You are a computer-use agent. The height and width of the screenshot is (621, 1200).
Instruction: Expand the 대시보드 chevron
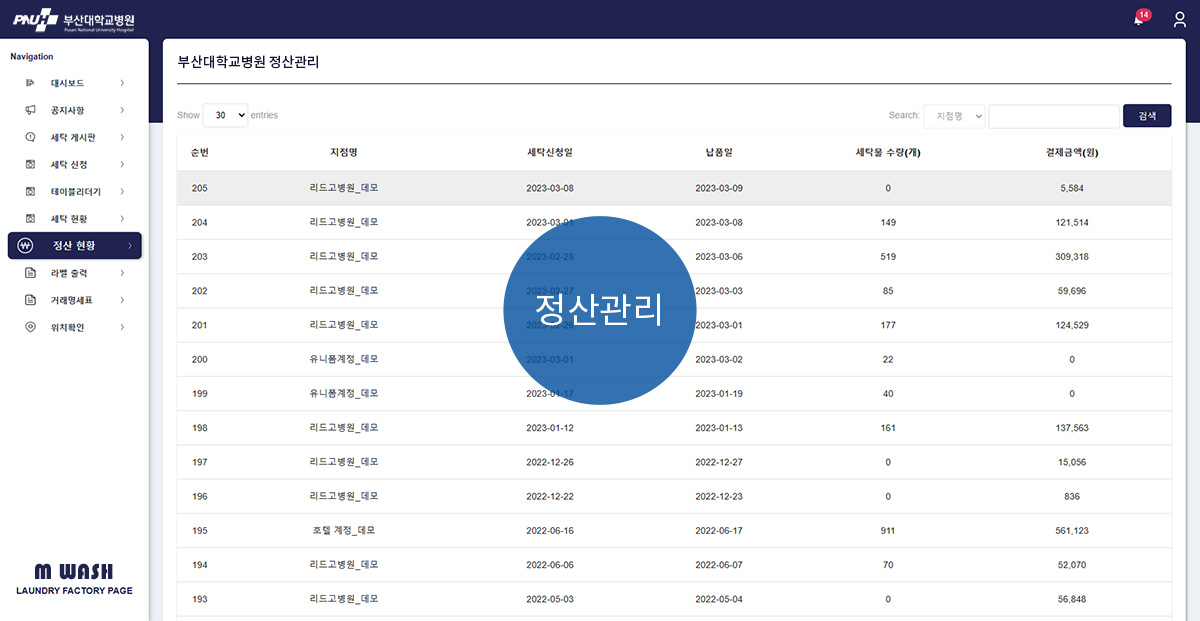122,83
